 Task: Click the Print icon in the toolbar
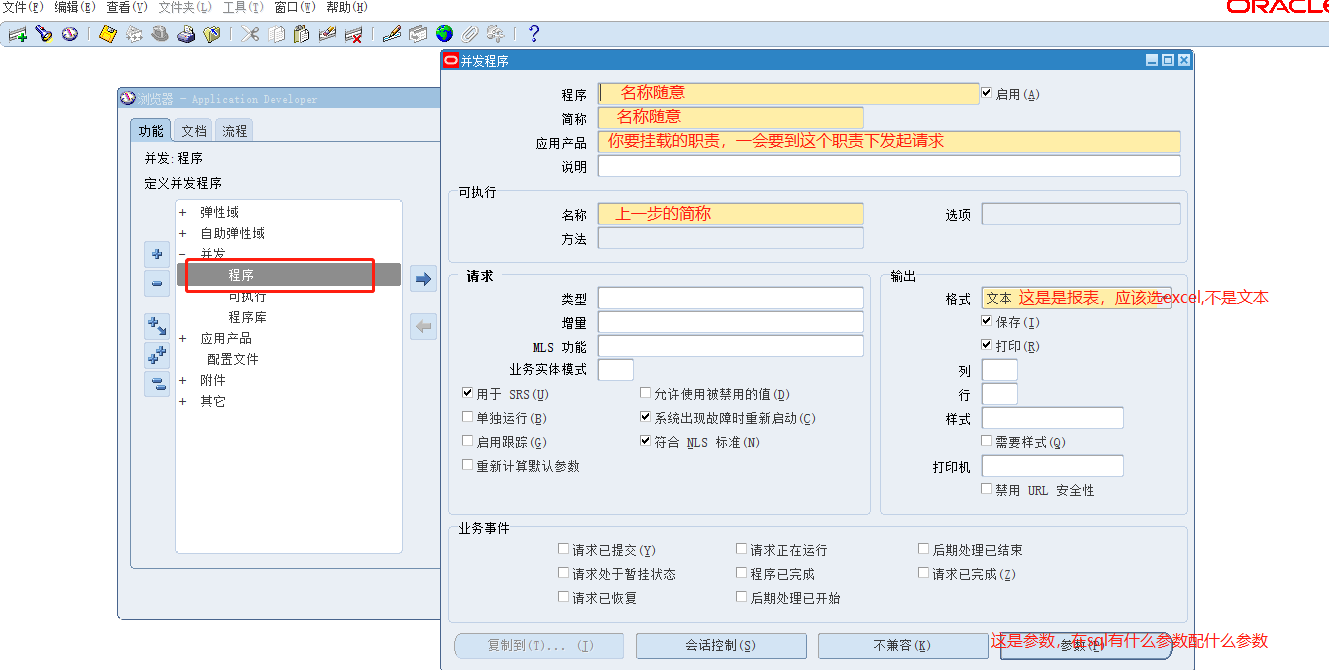coord(185,33)
